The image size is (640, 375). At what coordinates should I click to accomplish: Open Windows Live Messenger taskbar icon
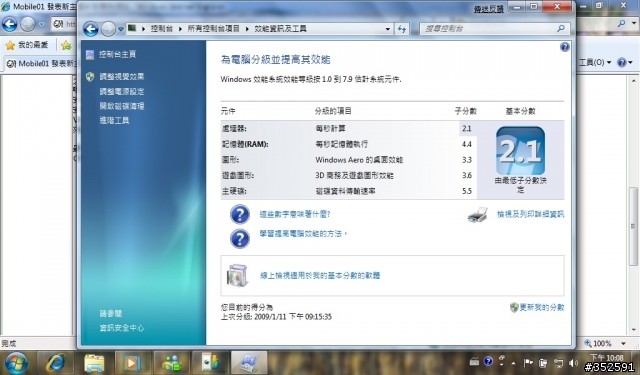[x=171, y=363]
